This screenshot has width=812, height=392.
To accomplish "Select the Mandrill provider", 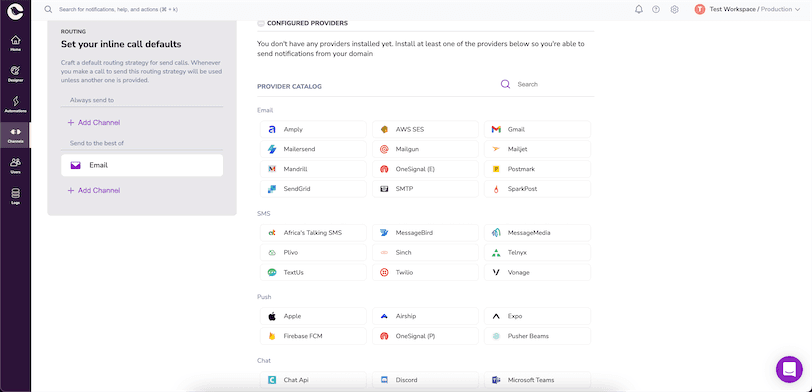I will click(x=313, y=169).
